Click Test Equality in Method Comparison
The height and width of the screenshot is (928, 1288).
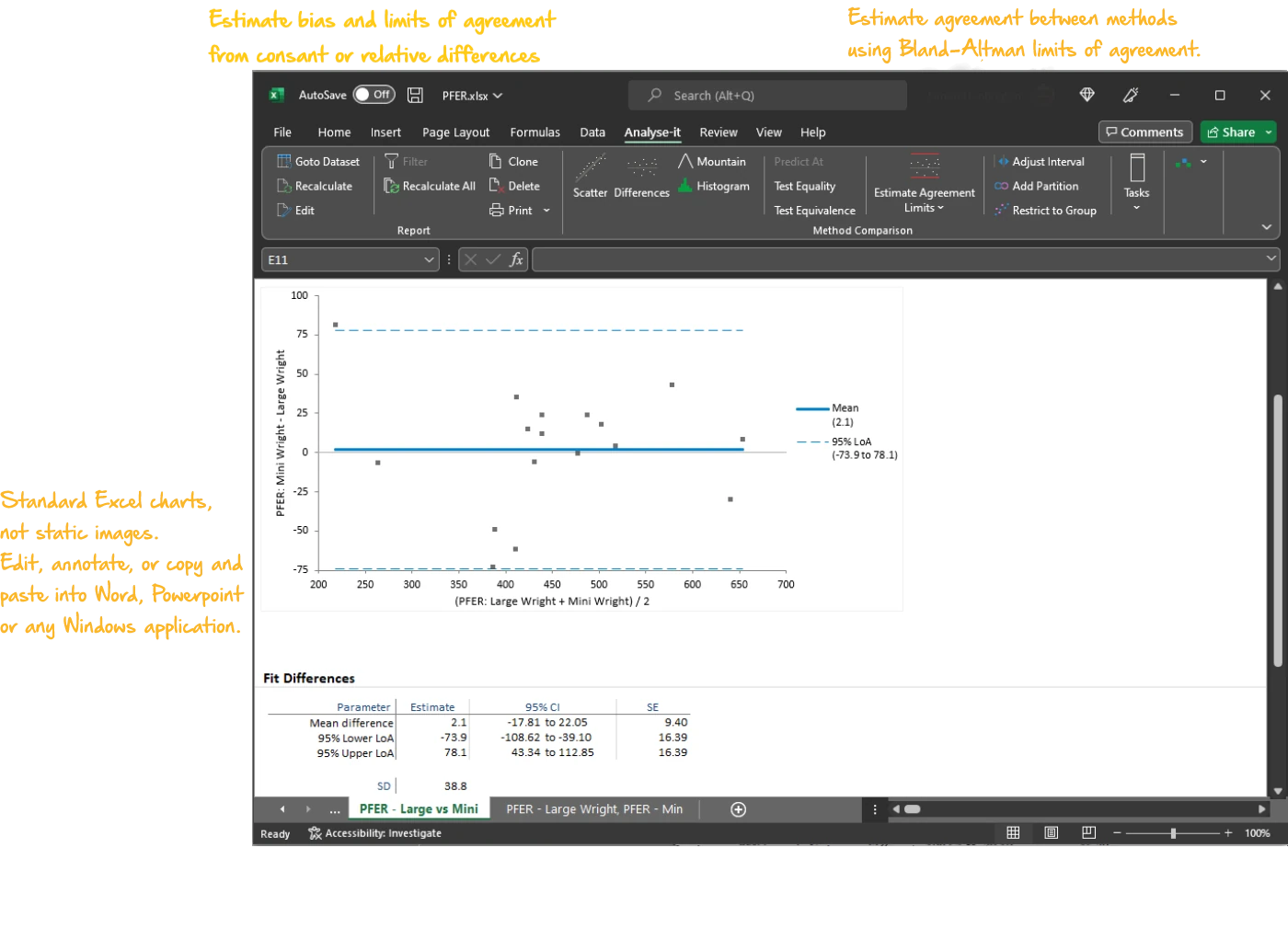805,186
